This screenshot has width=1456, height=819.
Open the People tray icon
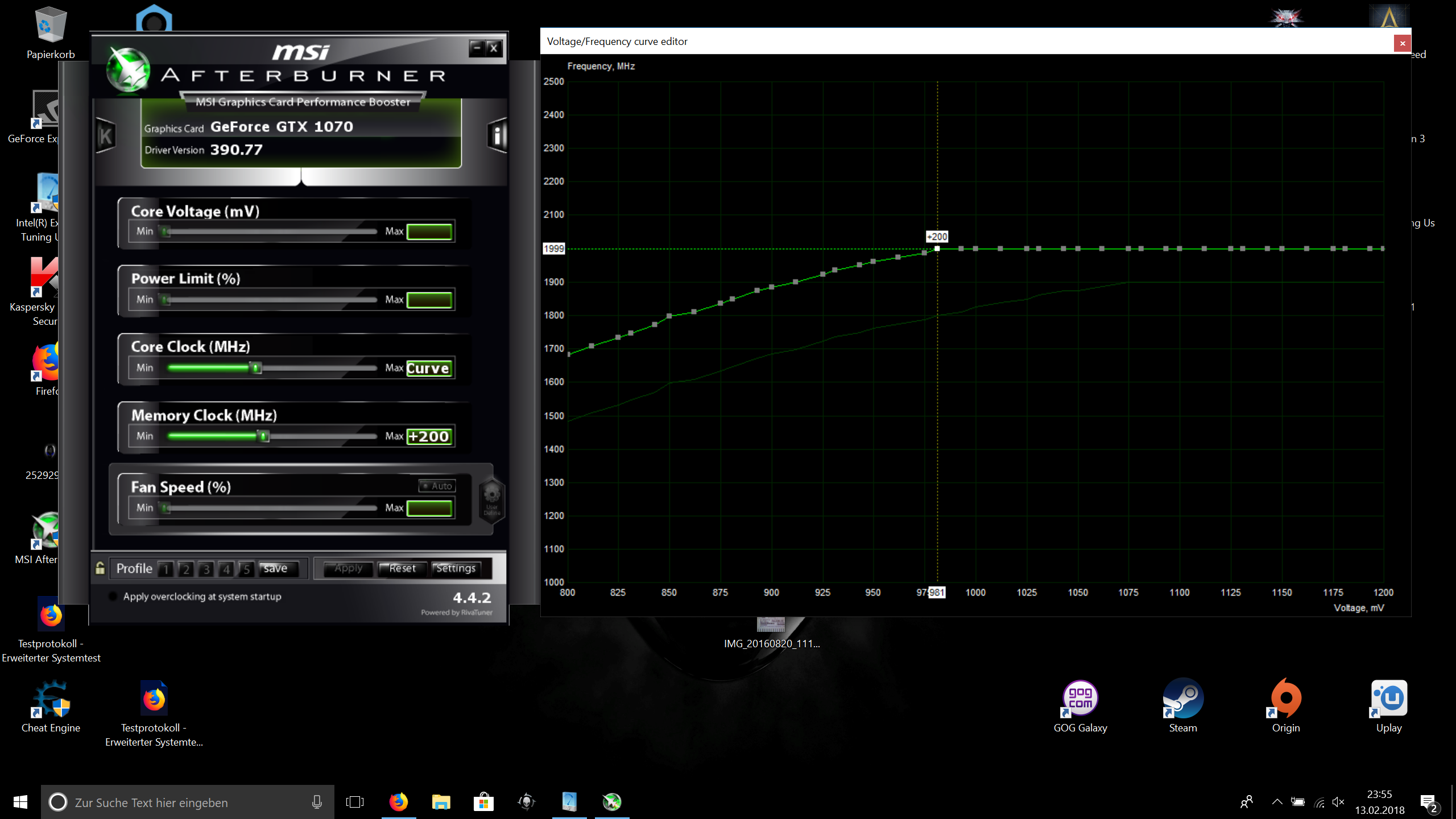pyautogui.click(x=1247, y=802)
